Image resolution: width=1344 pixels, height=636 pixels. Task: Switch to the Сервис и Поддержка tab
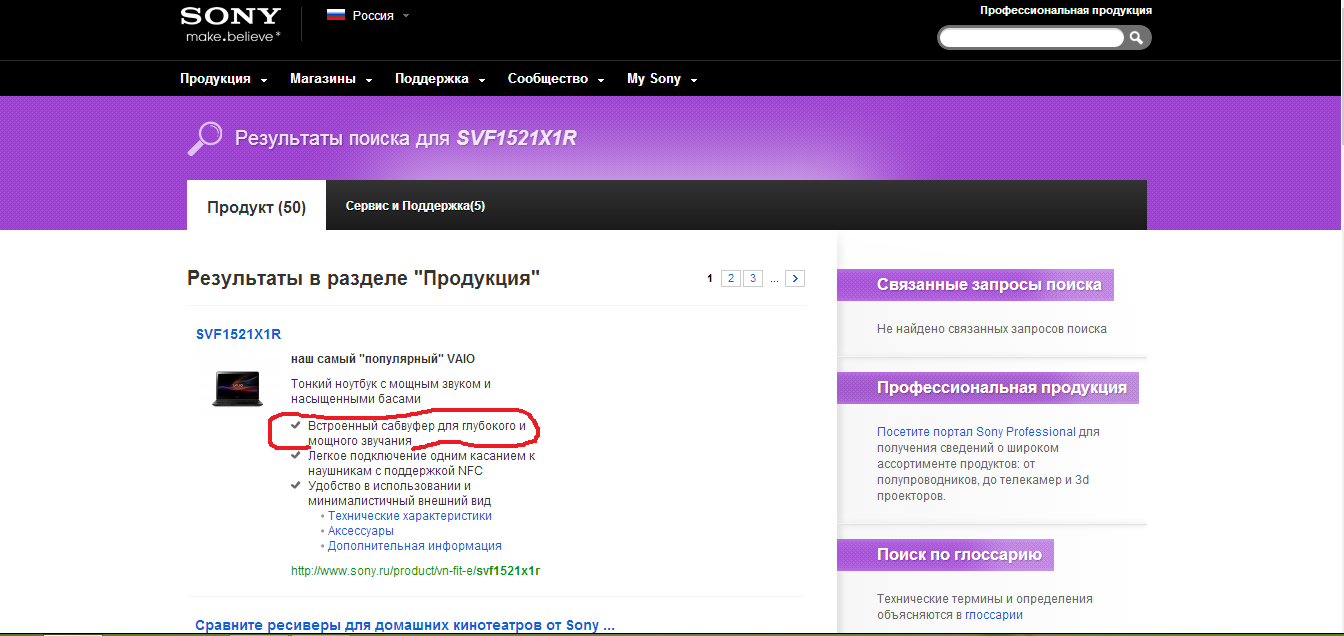415,206
